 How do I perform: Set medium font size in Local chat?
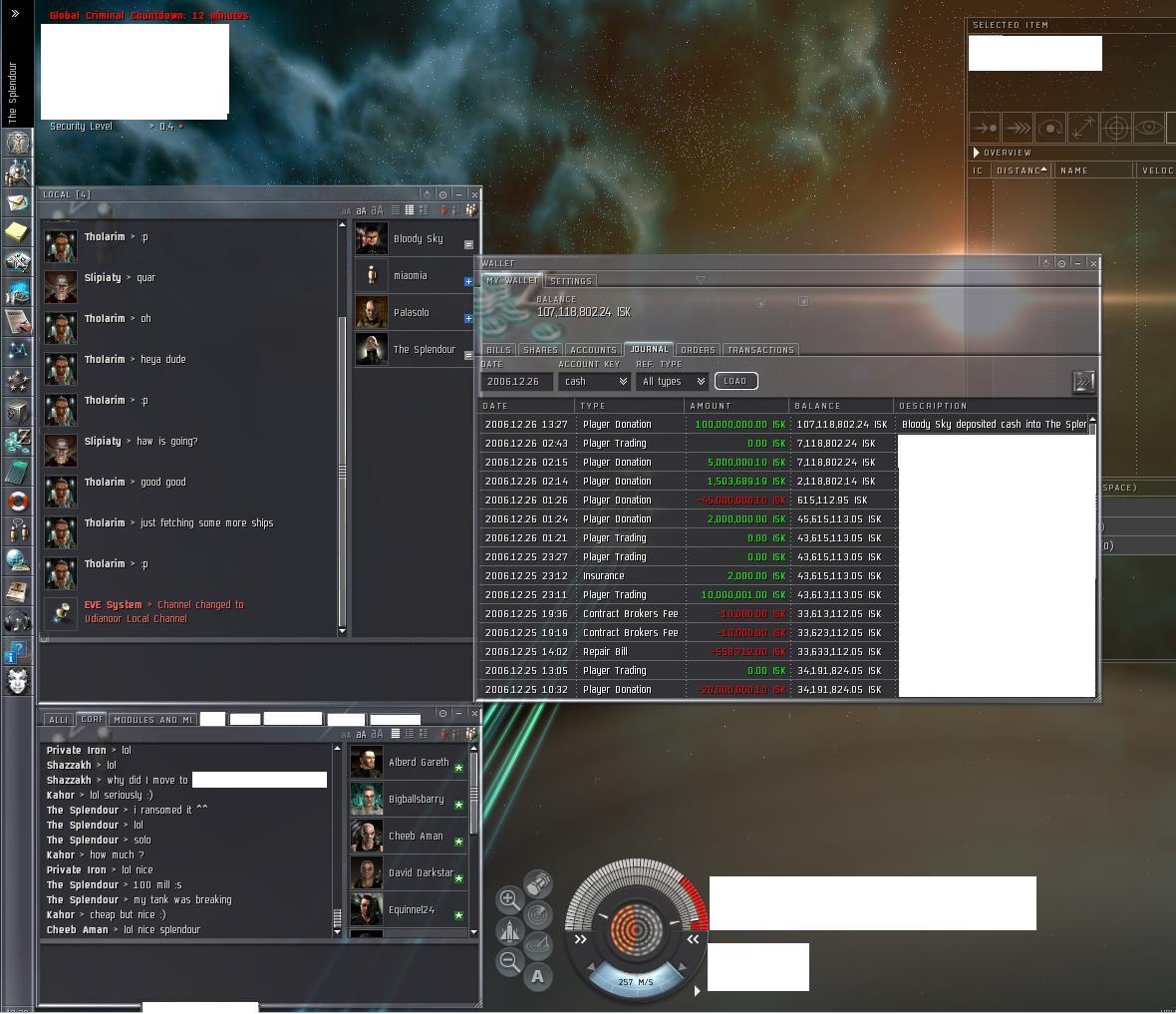[361, 211]
